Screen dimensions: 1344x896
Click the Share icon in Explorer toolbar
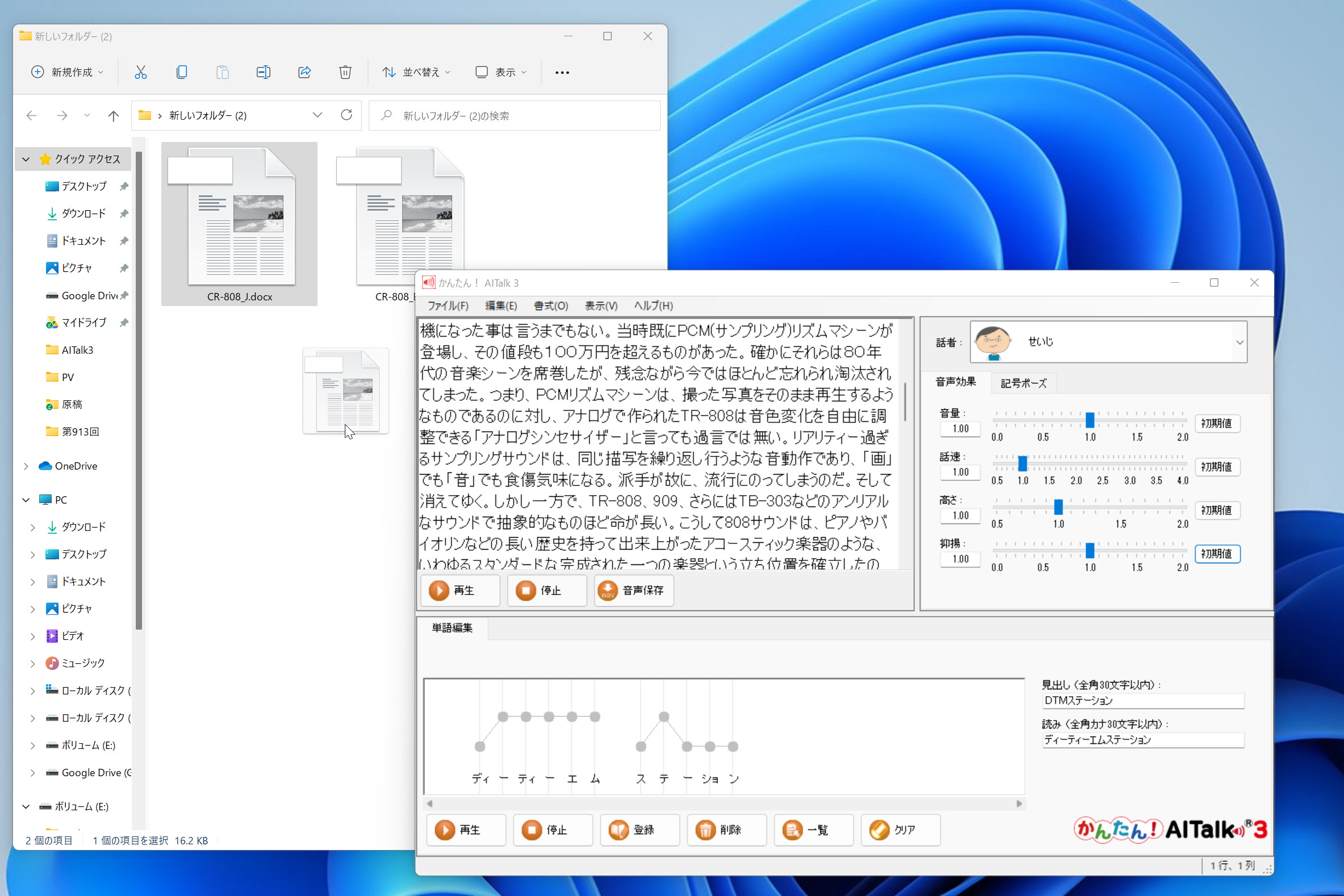click(x=304, y=72)
